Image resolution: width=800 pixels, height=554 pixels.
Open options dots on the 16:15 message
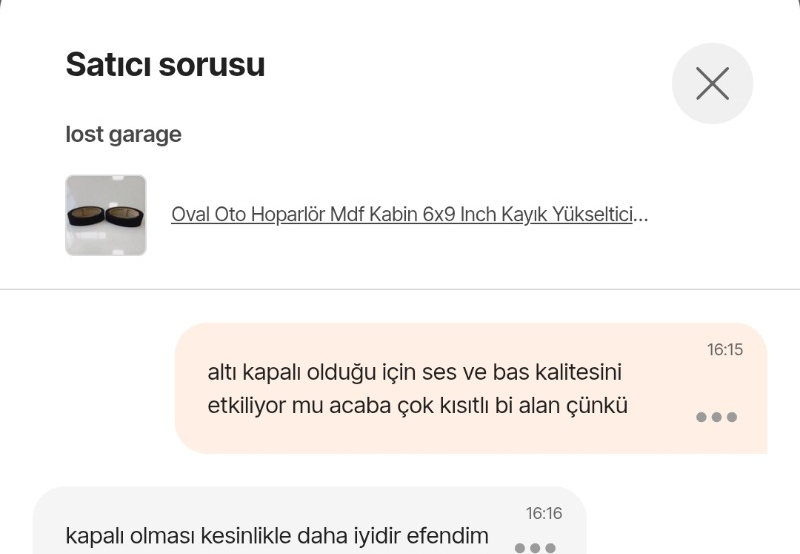click(716, 417)
